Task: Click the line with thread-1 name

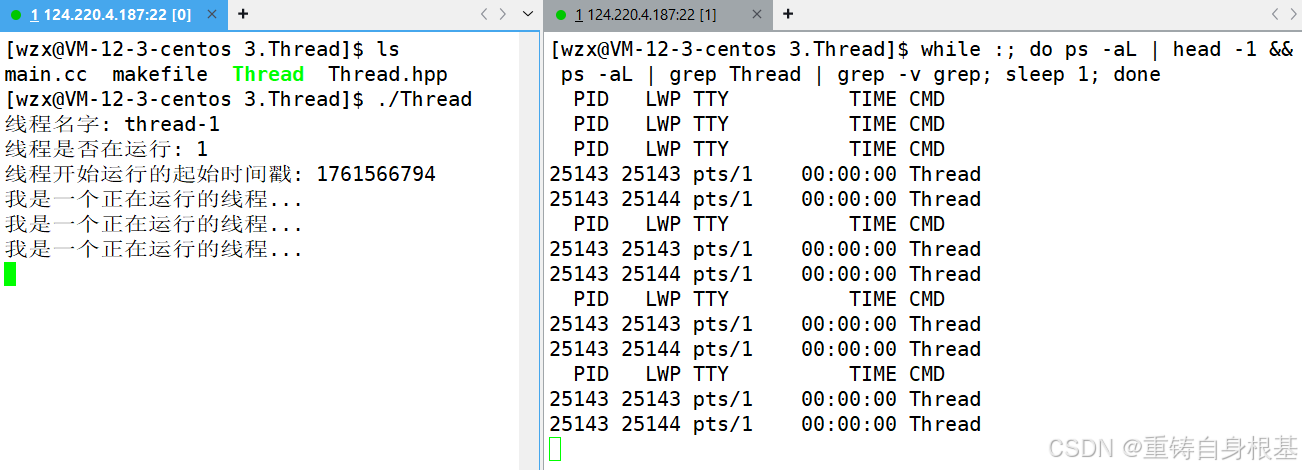Action: click(x=112, y=124)
